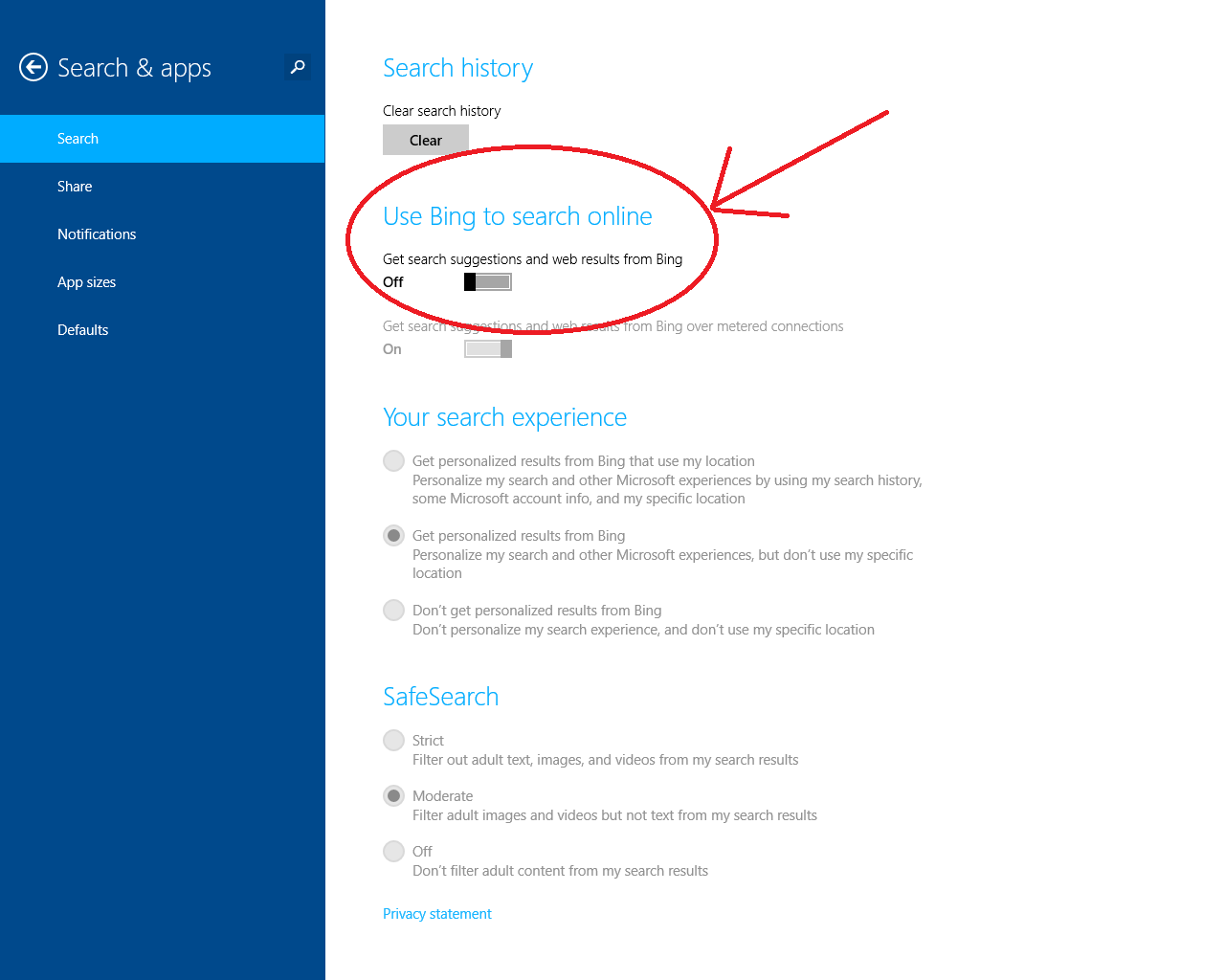Click the Clear search history label
This screenshot has width=1225, height=980.
[441, 111]
